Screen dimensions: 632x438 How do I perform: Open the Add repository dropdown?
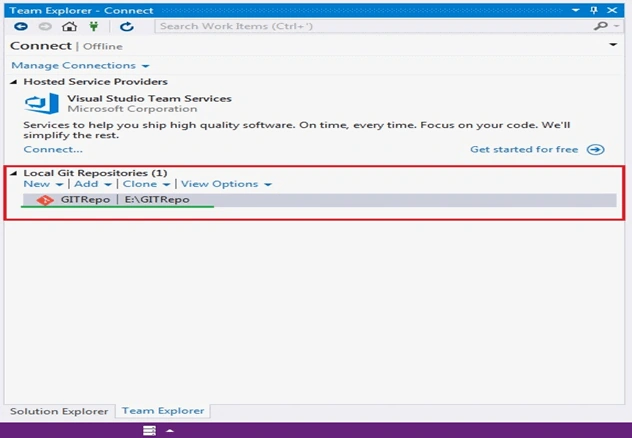[x=93, y=184]
